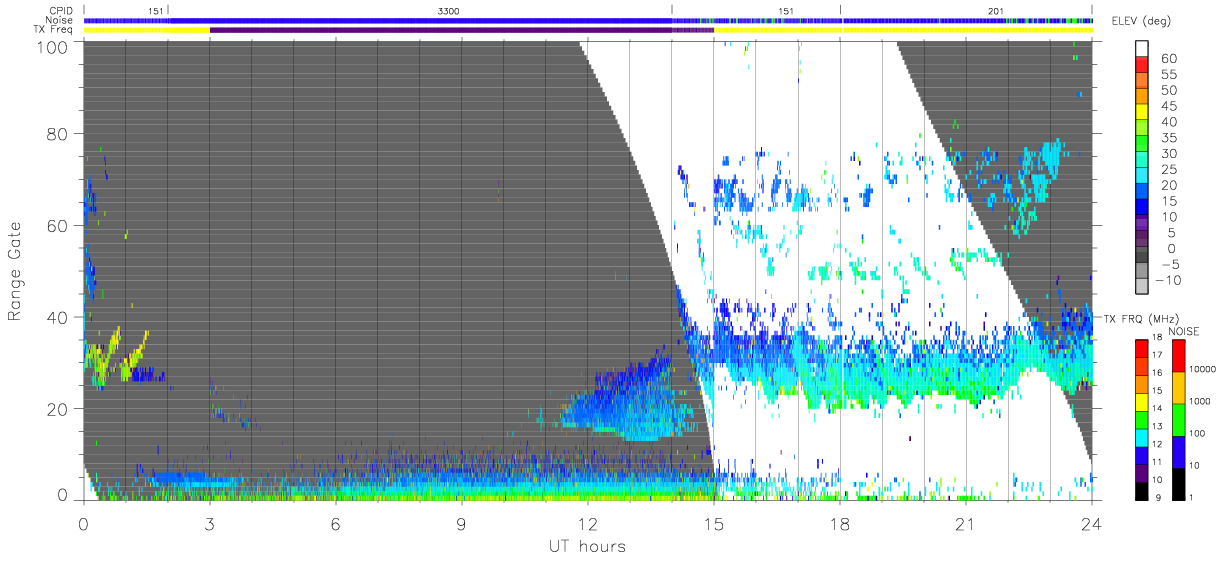Click the TX FRQ (MHz) colorbar title
Screen dimensions: 1228x567
coord(1139,319)
